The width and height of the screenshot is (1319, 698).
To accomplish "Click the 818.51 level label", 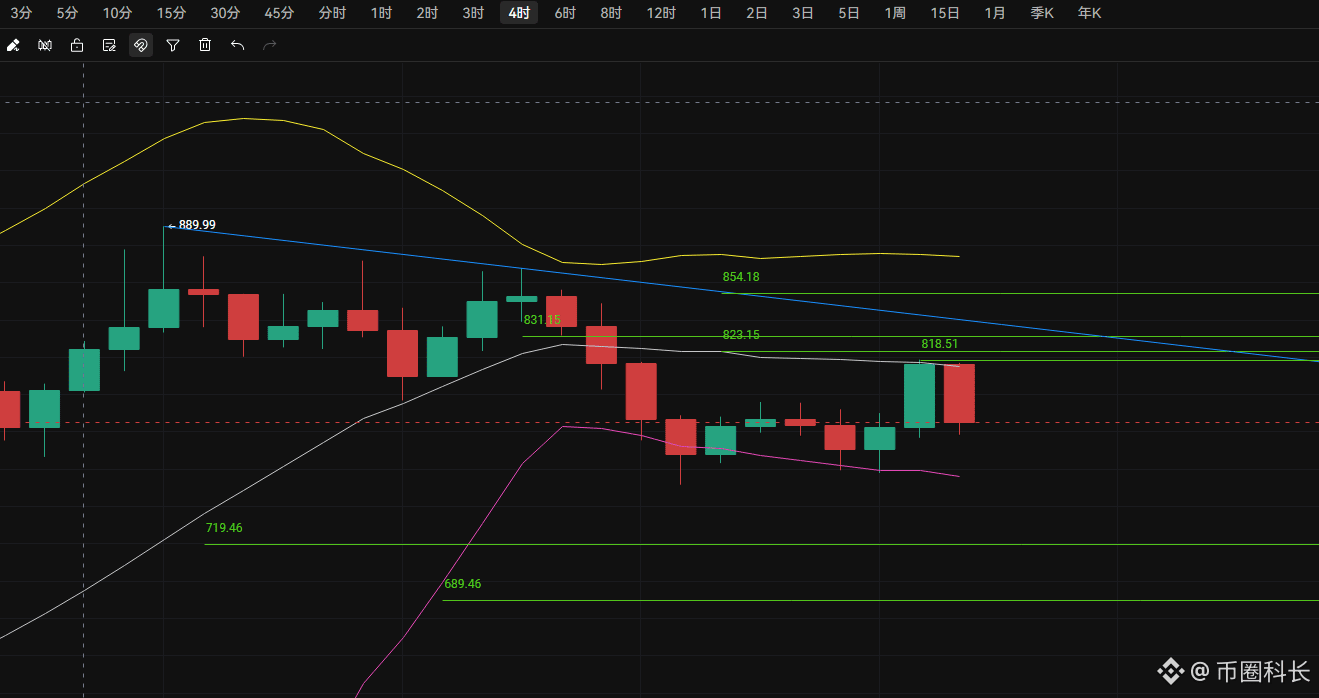I will point(940,344).
